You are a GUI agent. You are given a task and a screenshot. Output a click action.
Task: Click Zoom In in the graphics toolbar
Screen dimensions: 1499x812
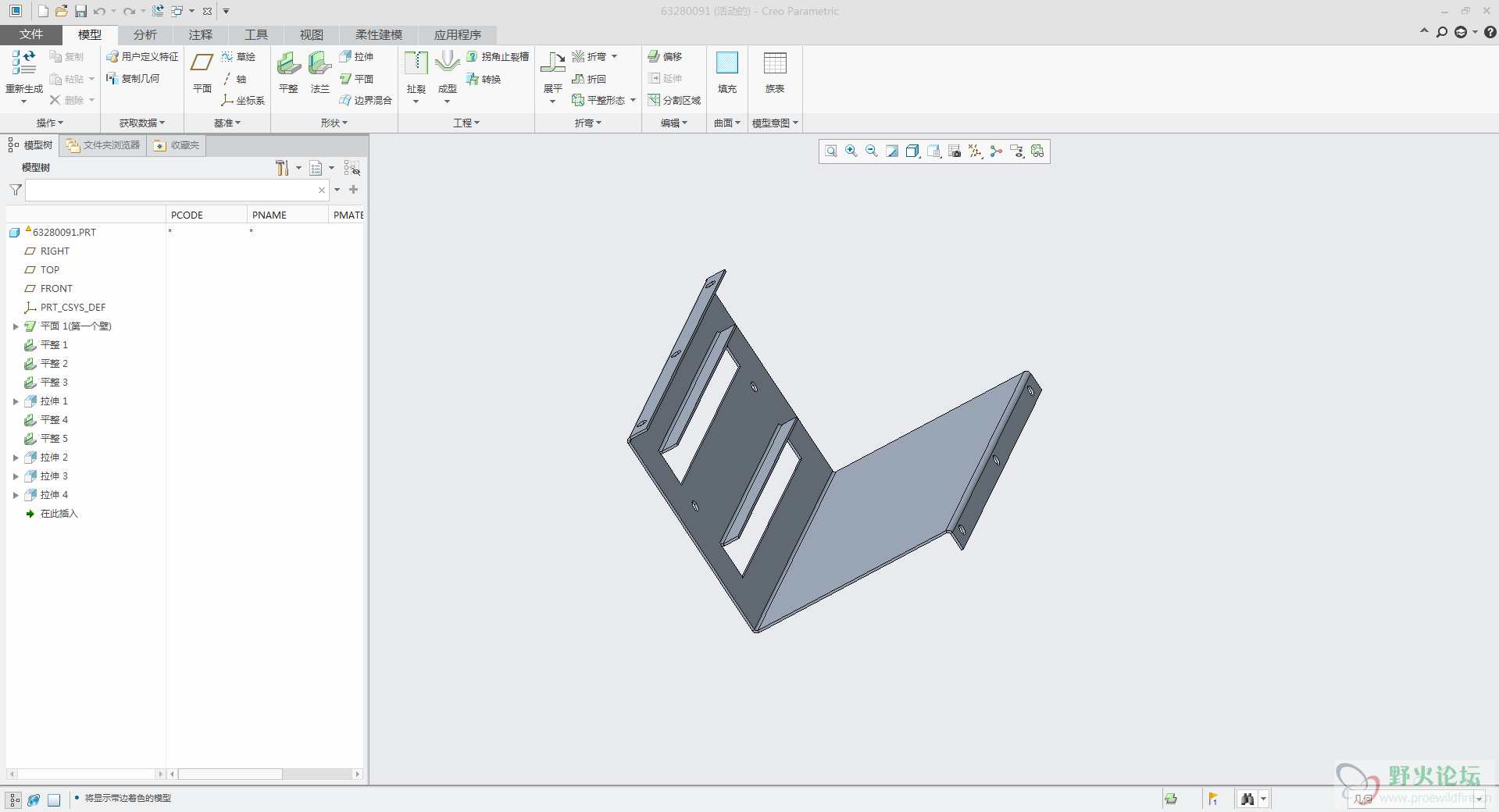tap(851, 151)
